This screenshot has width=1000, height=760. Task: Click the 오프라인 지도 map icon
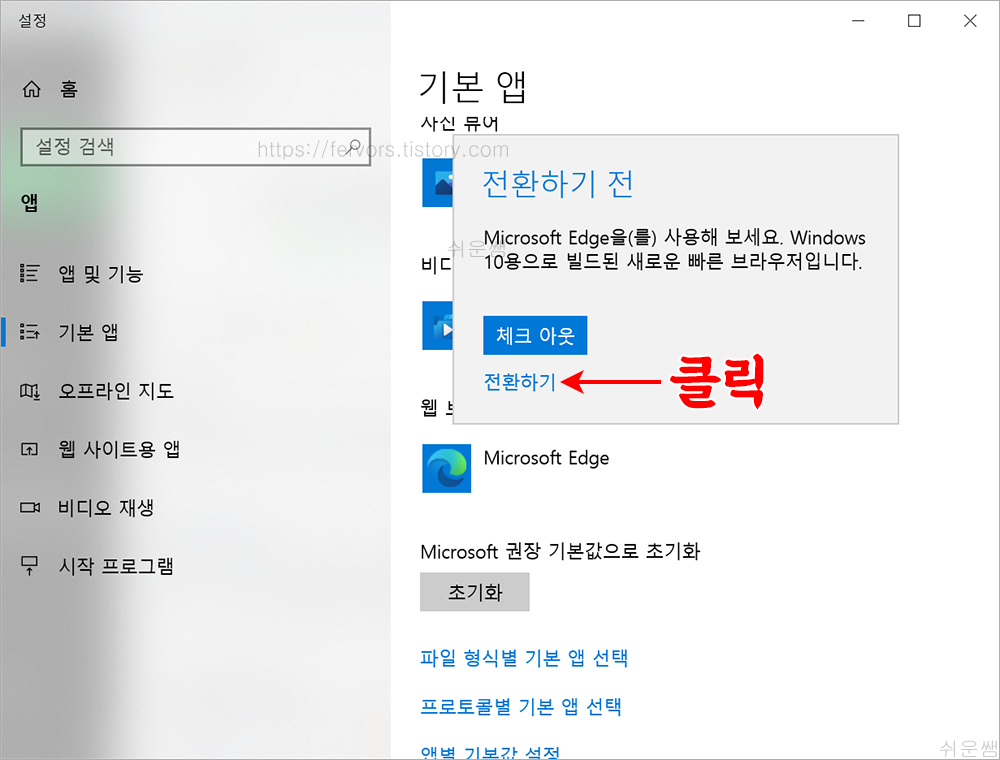(x=29, y=391)
